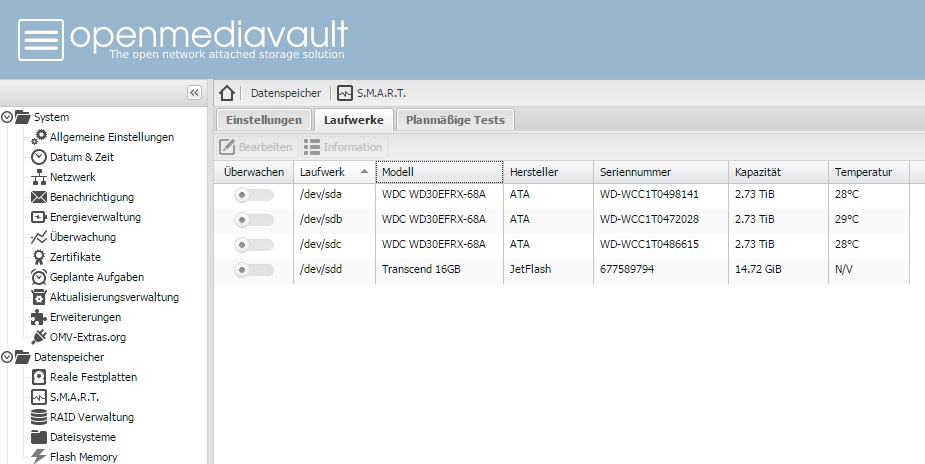Click the Überwachen column header

click(x=254, y=172)
